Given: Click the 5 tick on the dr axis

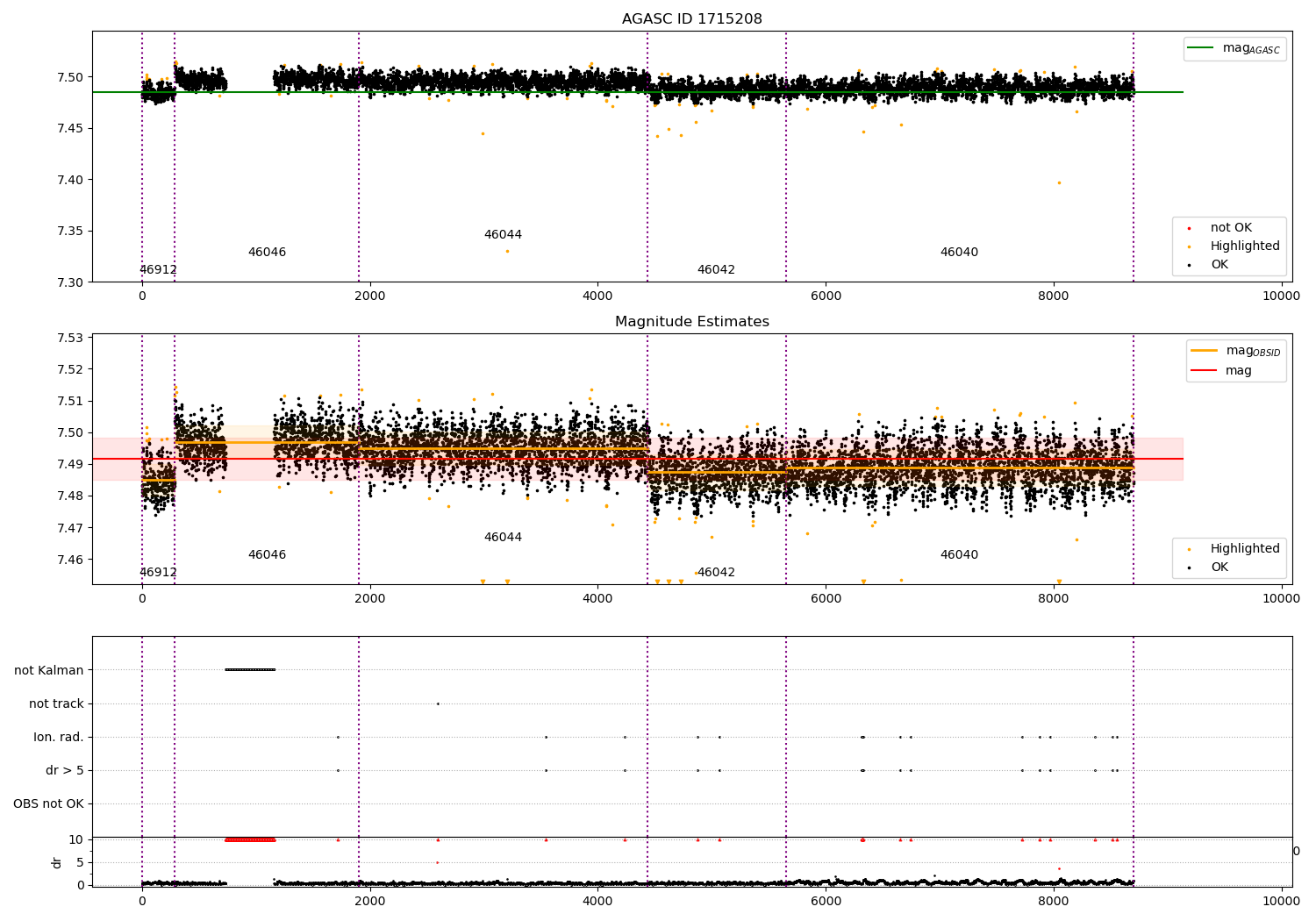Looking at the screenshot, I should click(x=81, y=862).
